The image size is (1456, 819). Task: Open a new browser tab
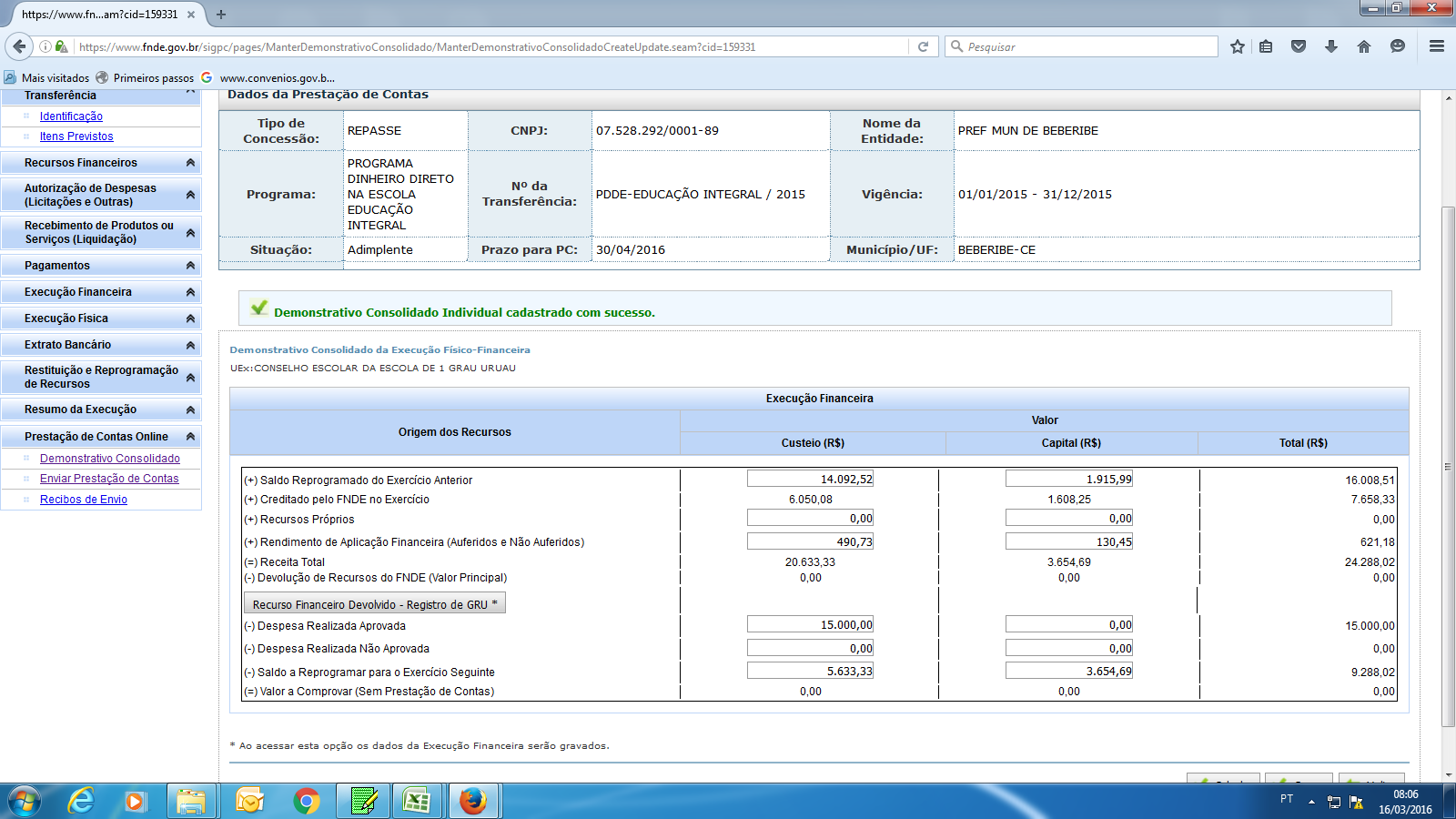tap(221, 15)
